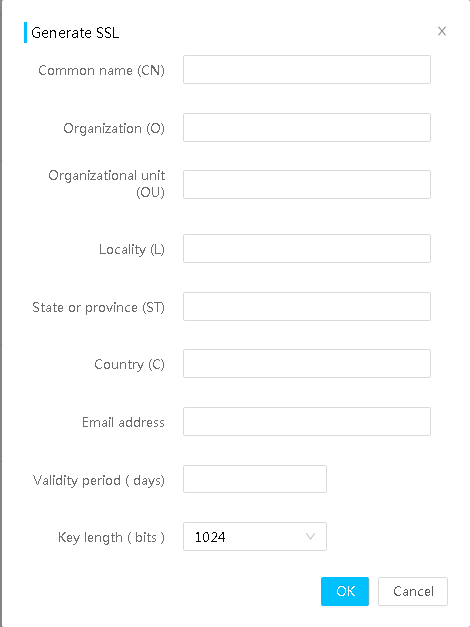
Task: Dismiss the dialog using Cancel
Action: tap(413, 591)
